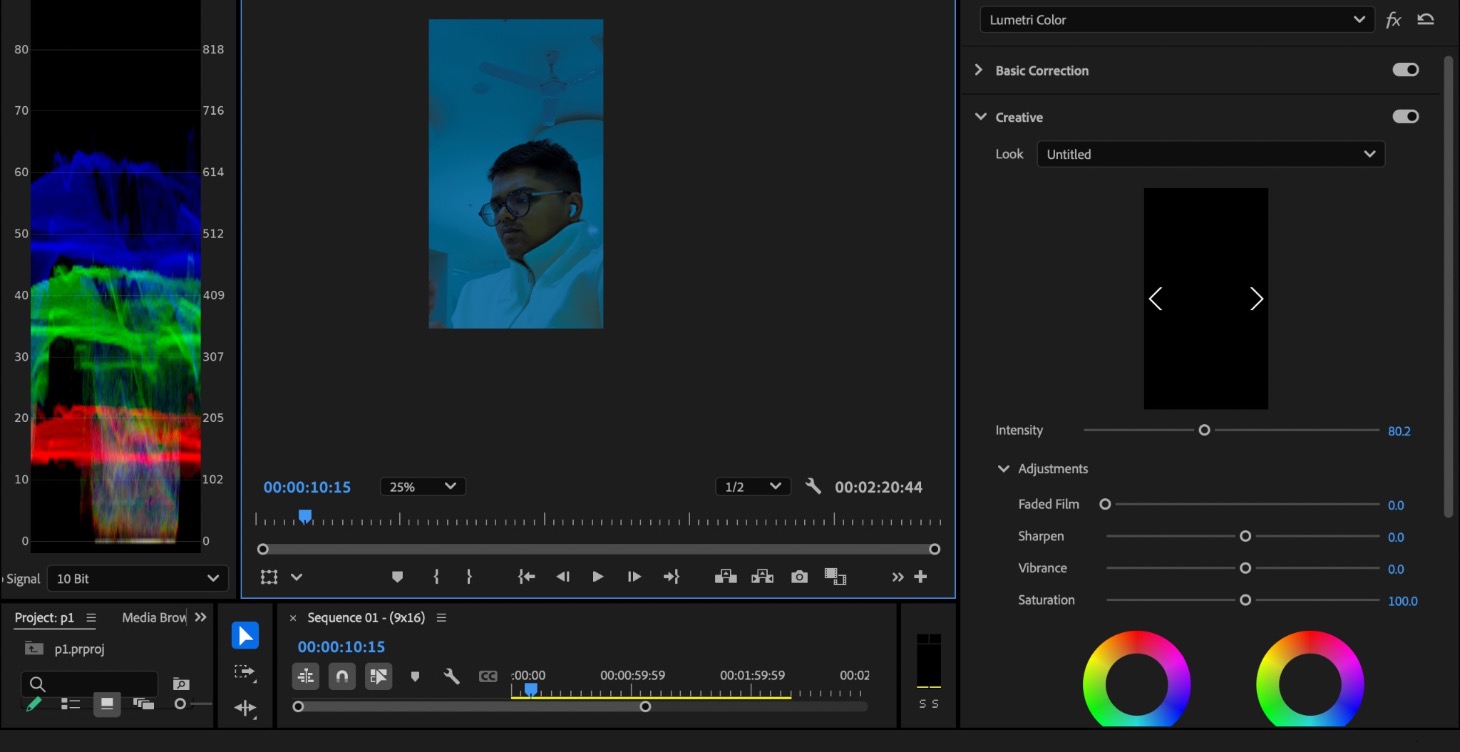Open Project panel hamburger menu

(x=91, y=617)
